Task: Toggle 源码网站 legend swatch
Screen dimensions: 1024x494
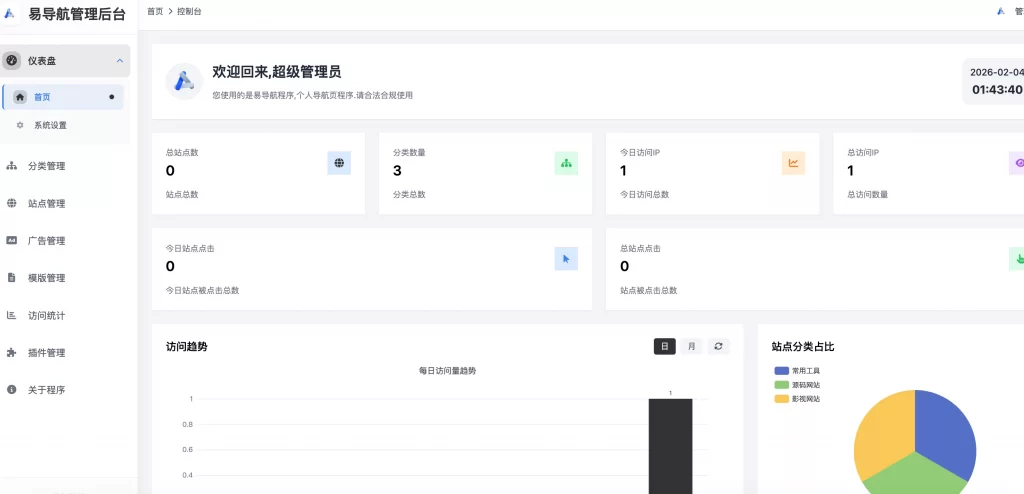Action: point(782,385)
